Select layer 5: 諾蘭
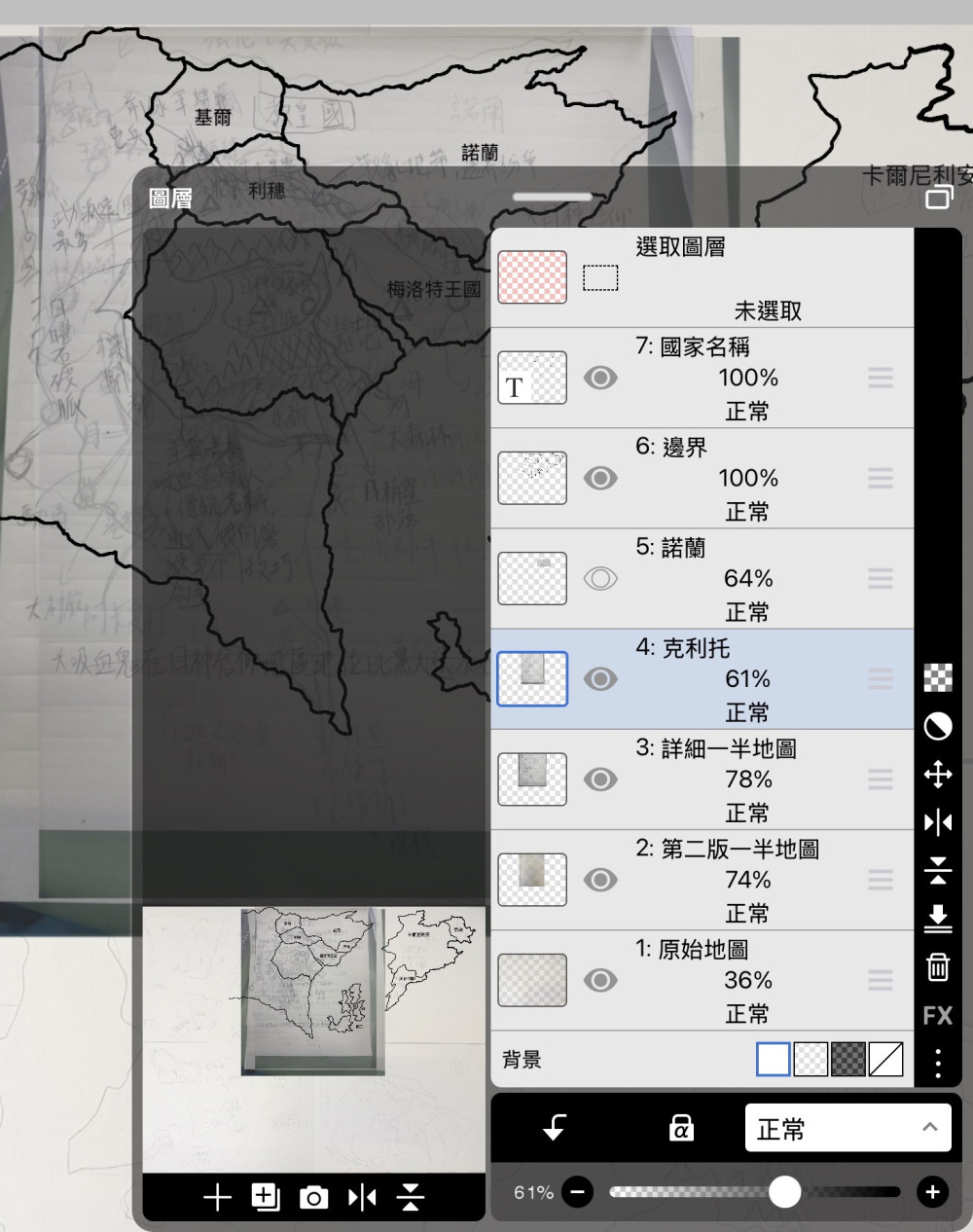 click(x=703, y=579)
